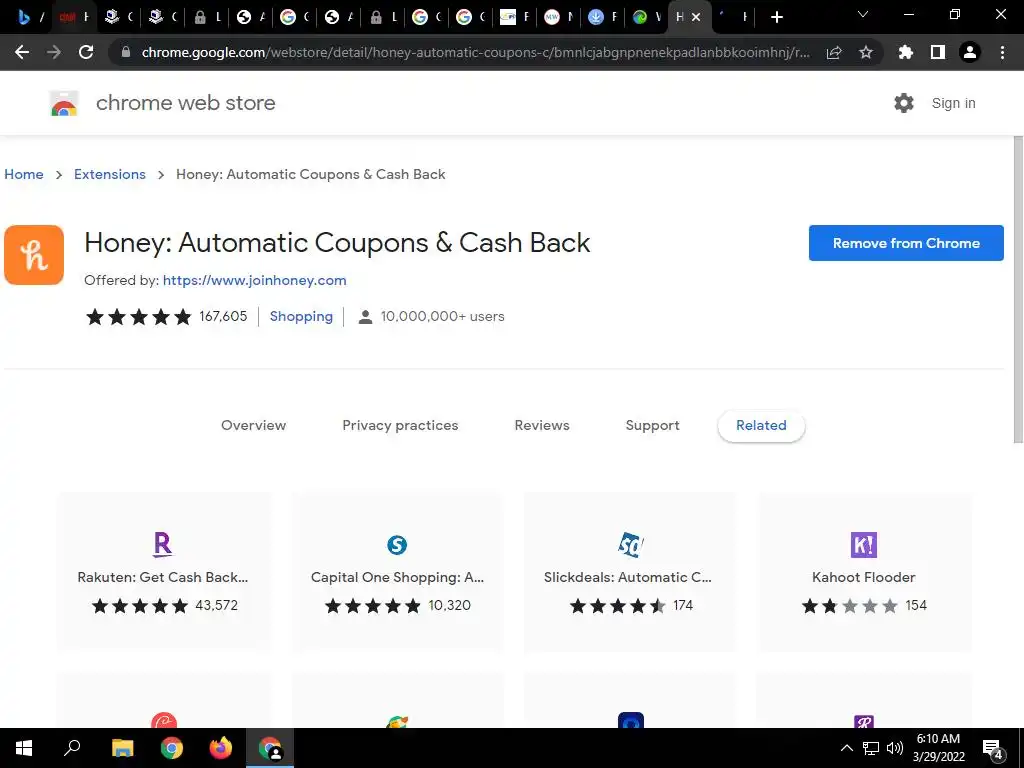1024x768 pixels.
Task: Open the Privacy practices tab
Action: pos(400,425)
